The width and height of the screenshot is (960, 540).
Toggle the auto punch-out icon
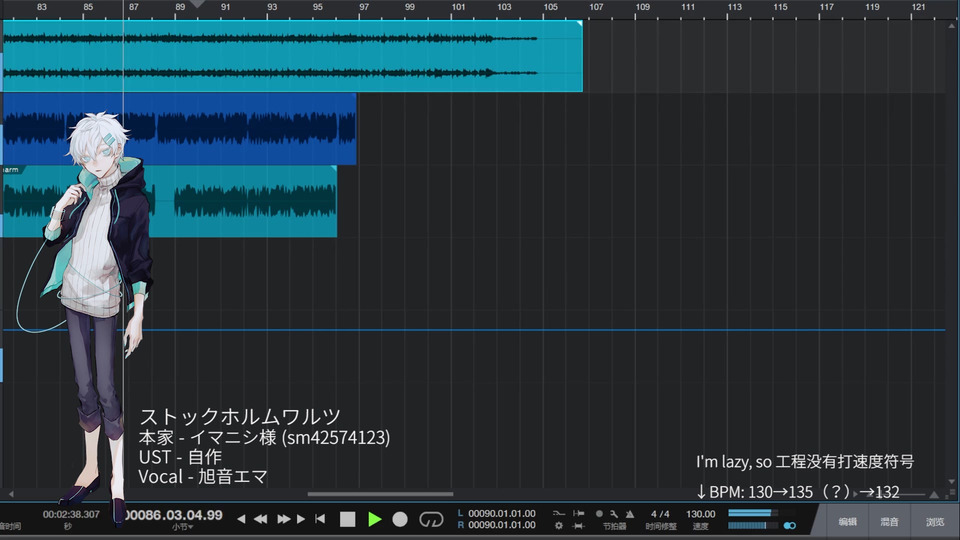pos(579,525)
